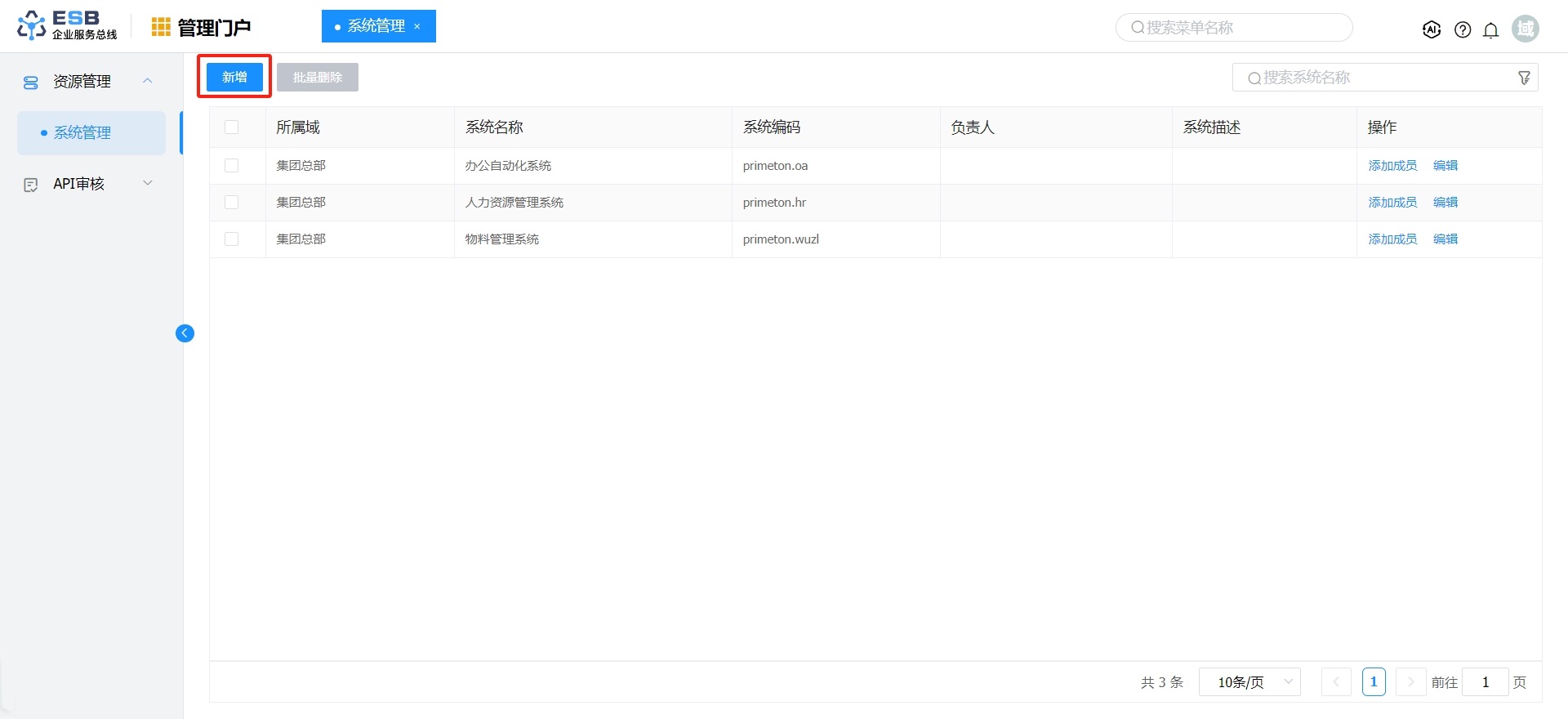Click the filter funnel icon
Image resolution: width=1568 pixels, height=719 pixels.
point(1524,78)
